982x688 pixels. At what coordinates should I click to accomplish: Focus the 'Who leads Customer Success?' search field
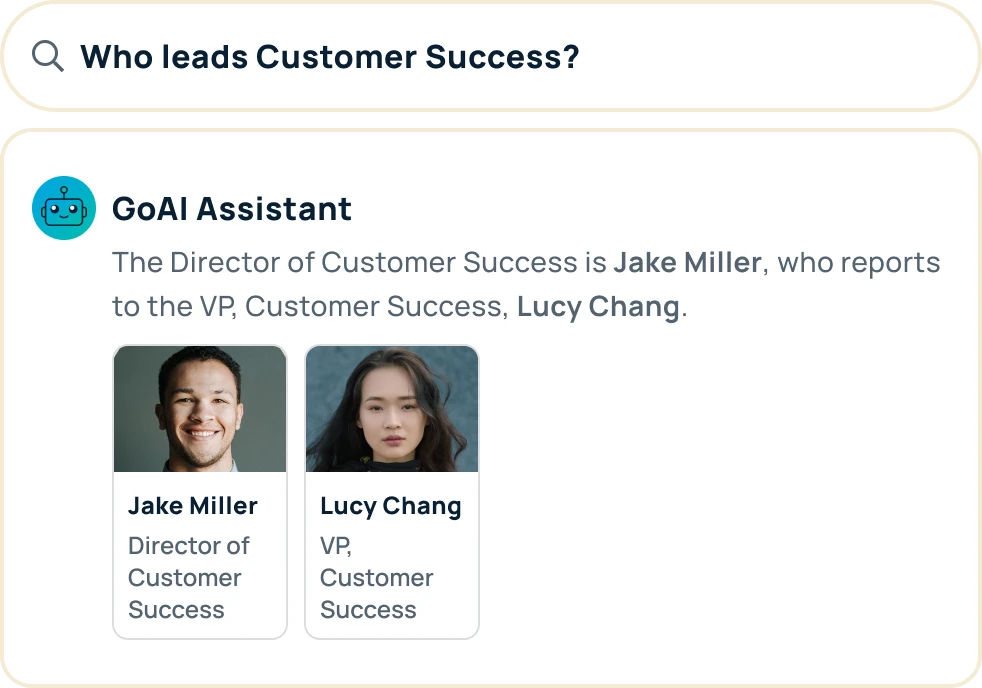[491, 56]
